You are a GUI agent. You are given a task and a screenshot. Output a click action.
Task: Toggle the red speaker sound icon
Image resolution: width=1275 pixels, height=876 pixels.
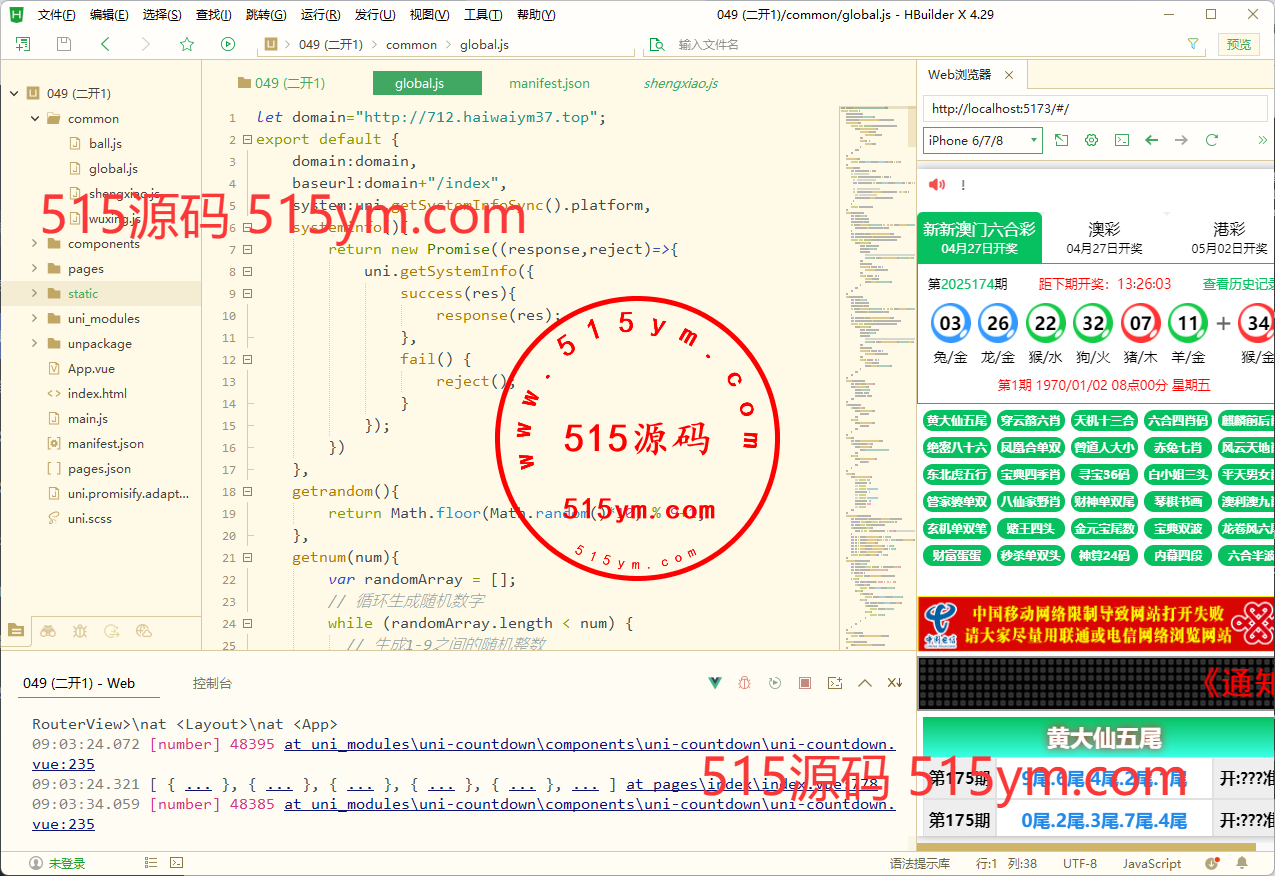click(x=937, y=185)
